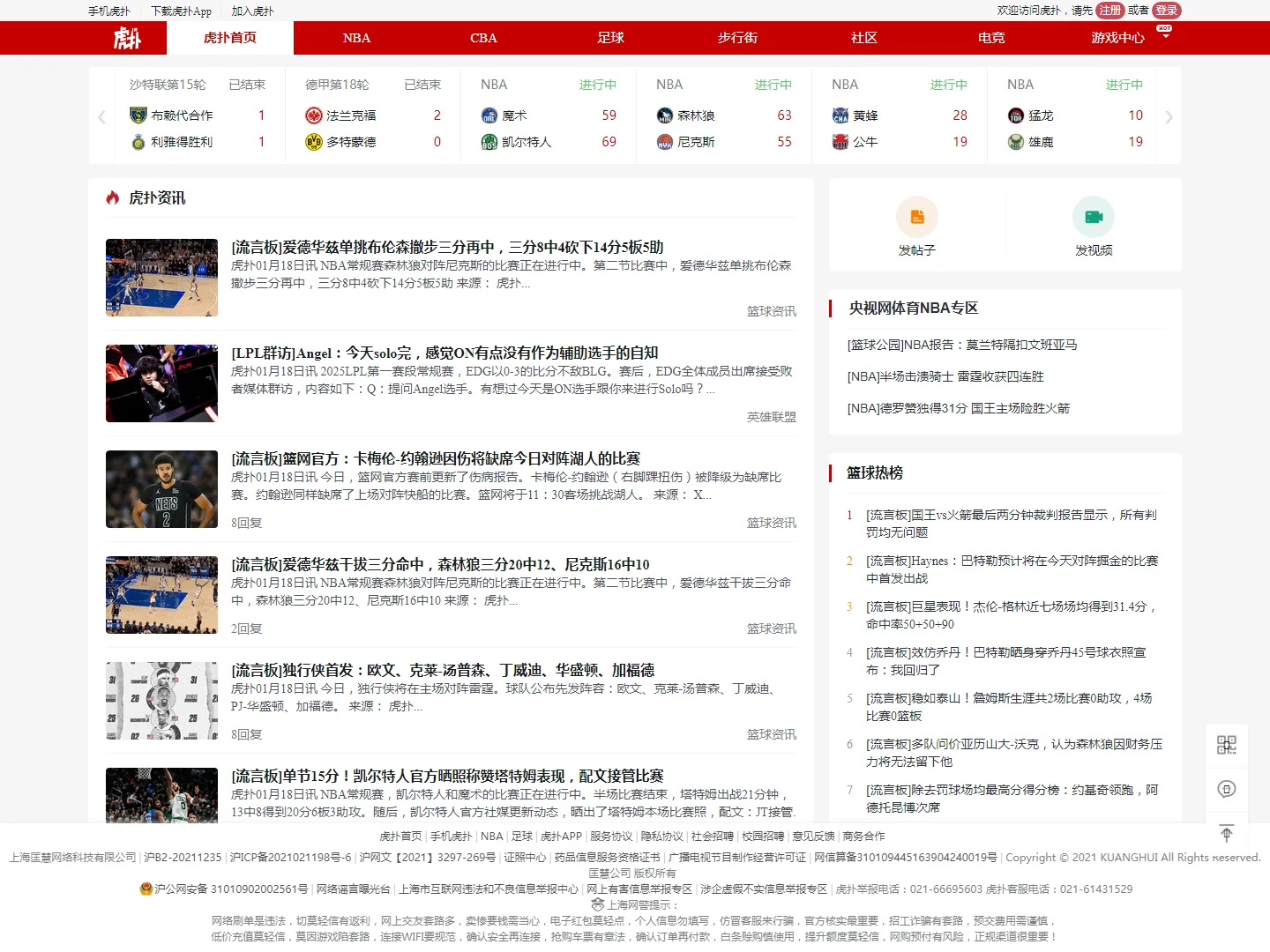
Task: Click the 英雄联盟 category tag
Action: click(772, 417)
